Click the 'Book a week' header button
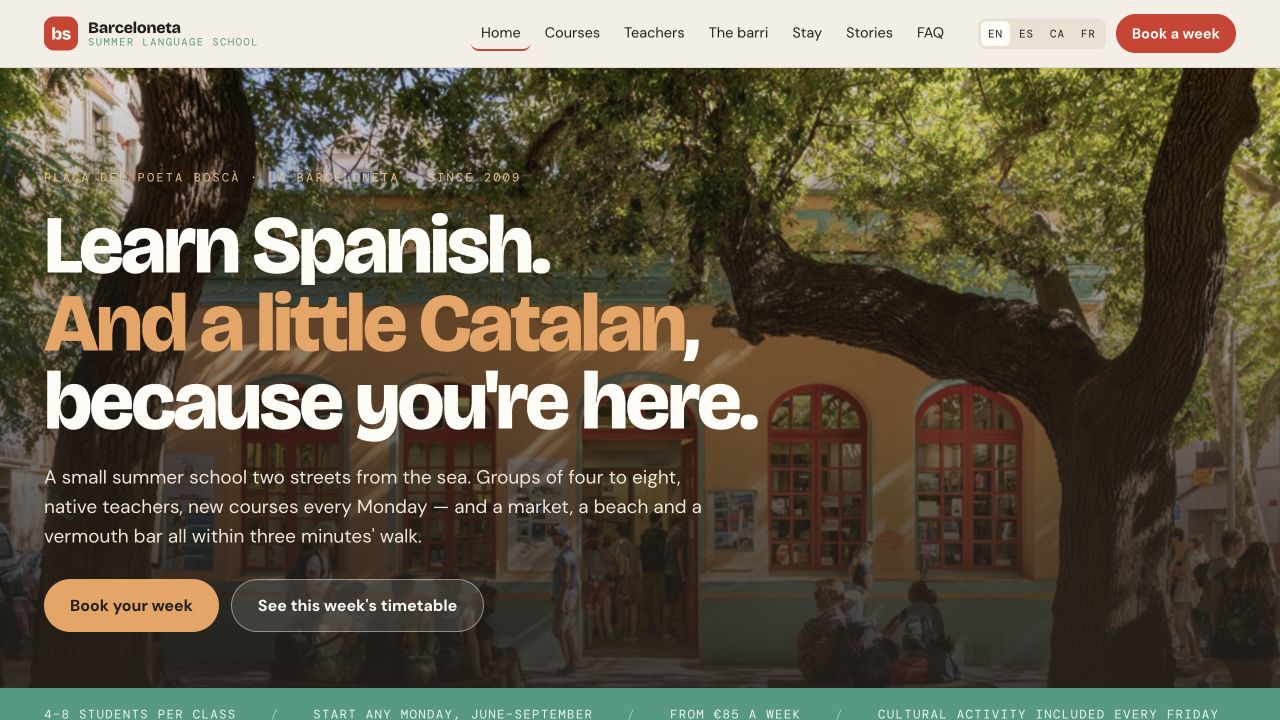Screen dimensions: 1280x720 coord(1176,33)
